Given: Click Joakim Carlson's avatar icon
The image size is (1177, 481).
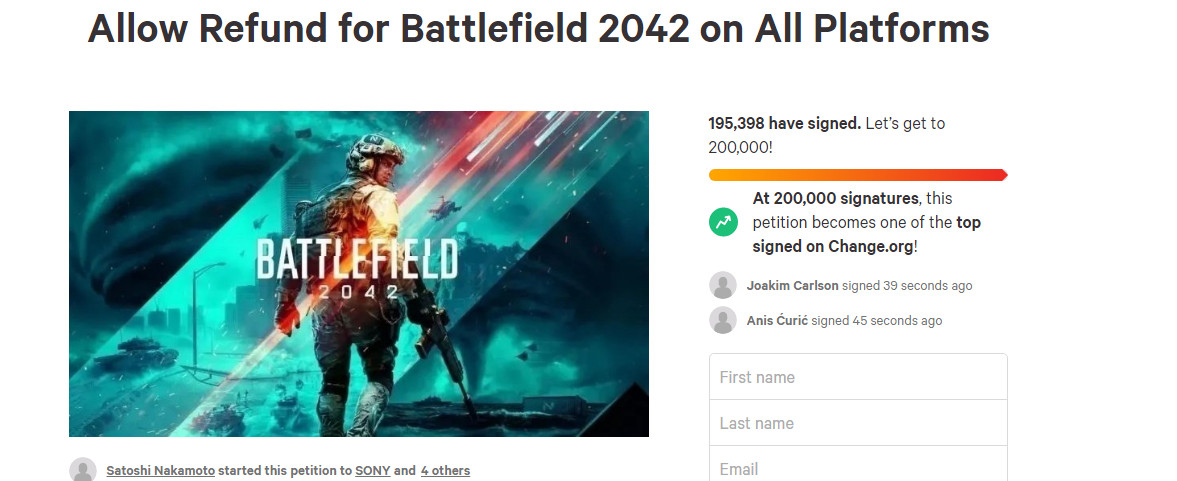Looking at the screenshot, I should click(723, 285).
